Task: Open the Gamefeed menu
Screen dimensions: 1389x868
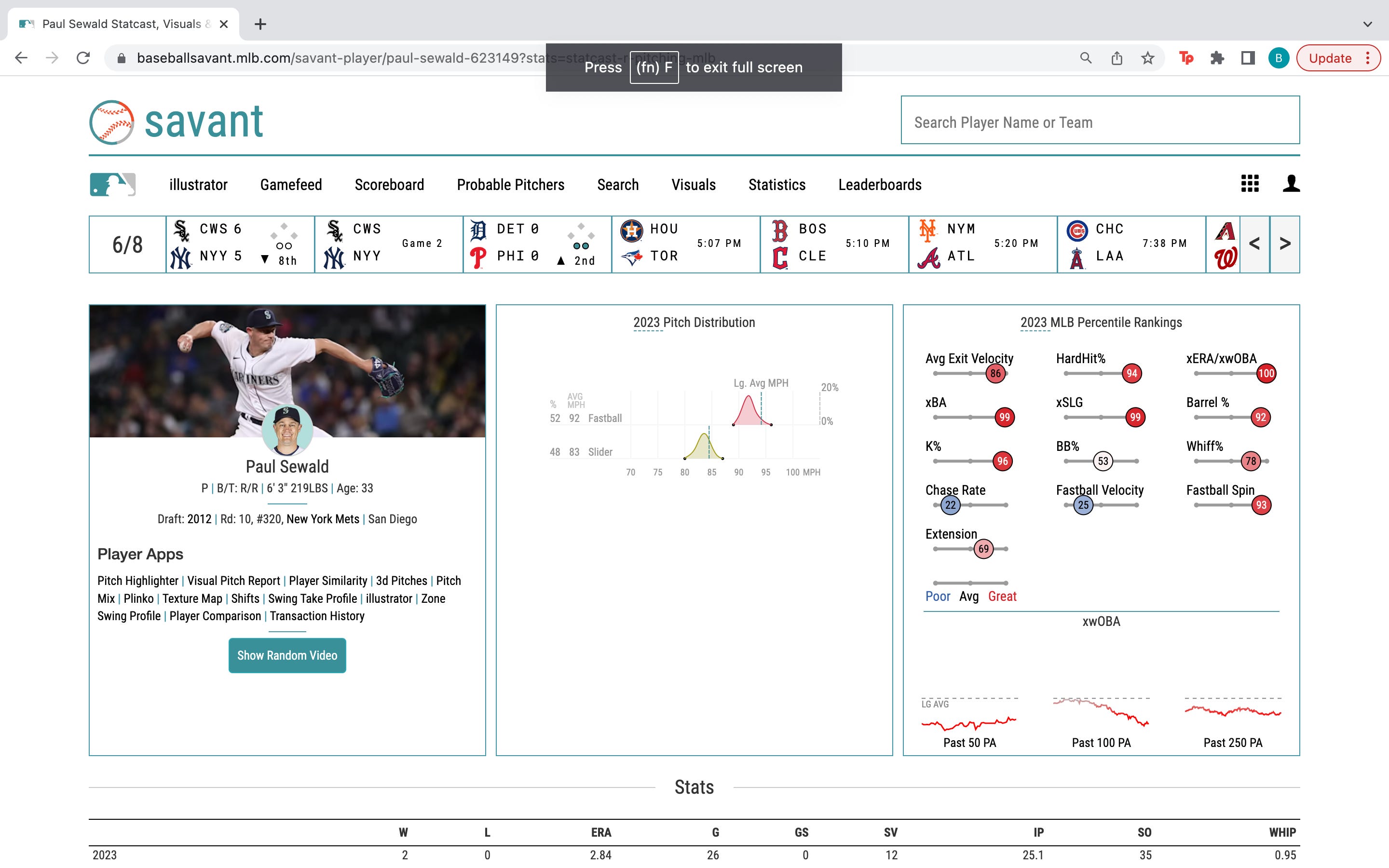Action: [291, 185]
